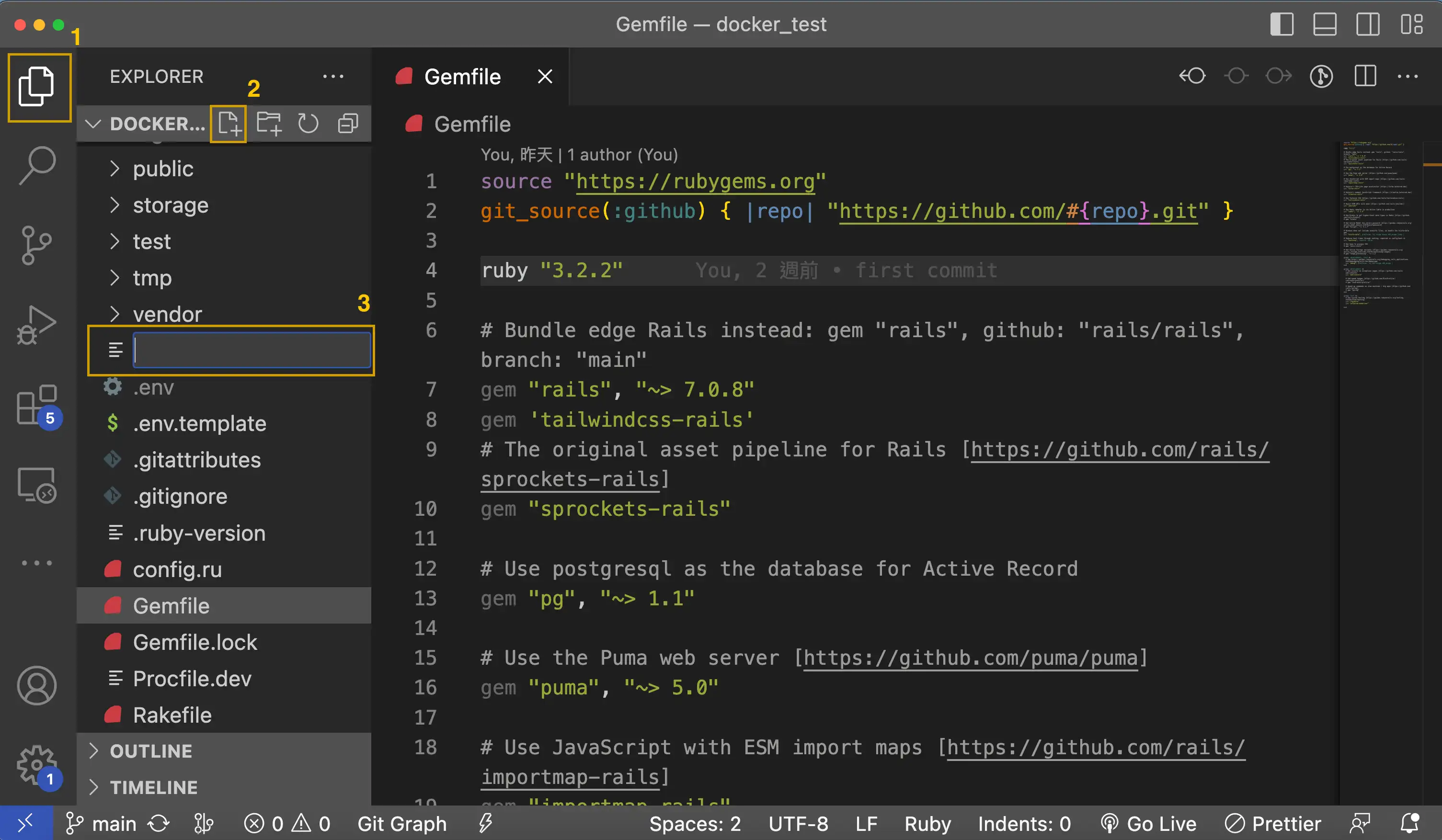This screenshot has height=840, width=1442.
Task: Expand the TIMELINE section
Action: [153, 787]
